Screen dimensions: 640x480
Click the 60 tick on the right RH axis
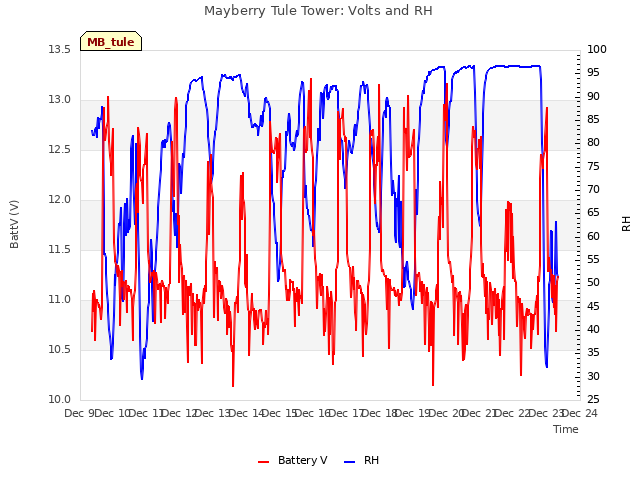click(x=593, y=236)
